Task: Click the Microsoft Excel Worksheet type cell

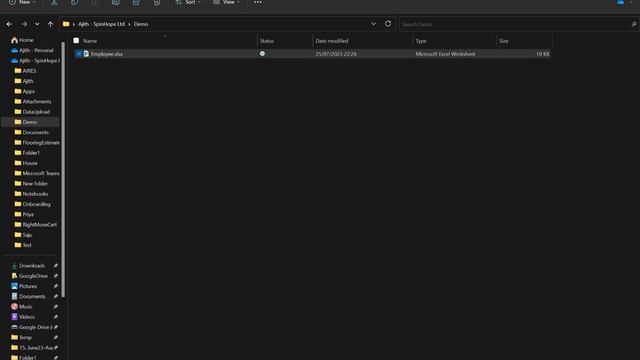Action: 445,54
